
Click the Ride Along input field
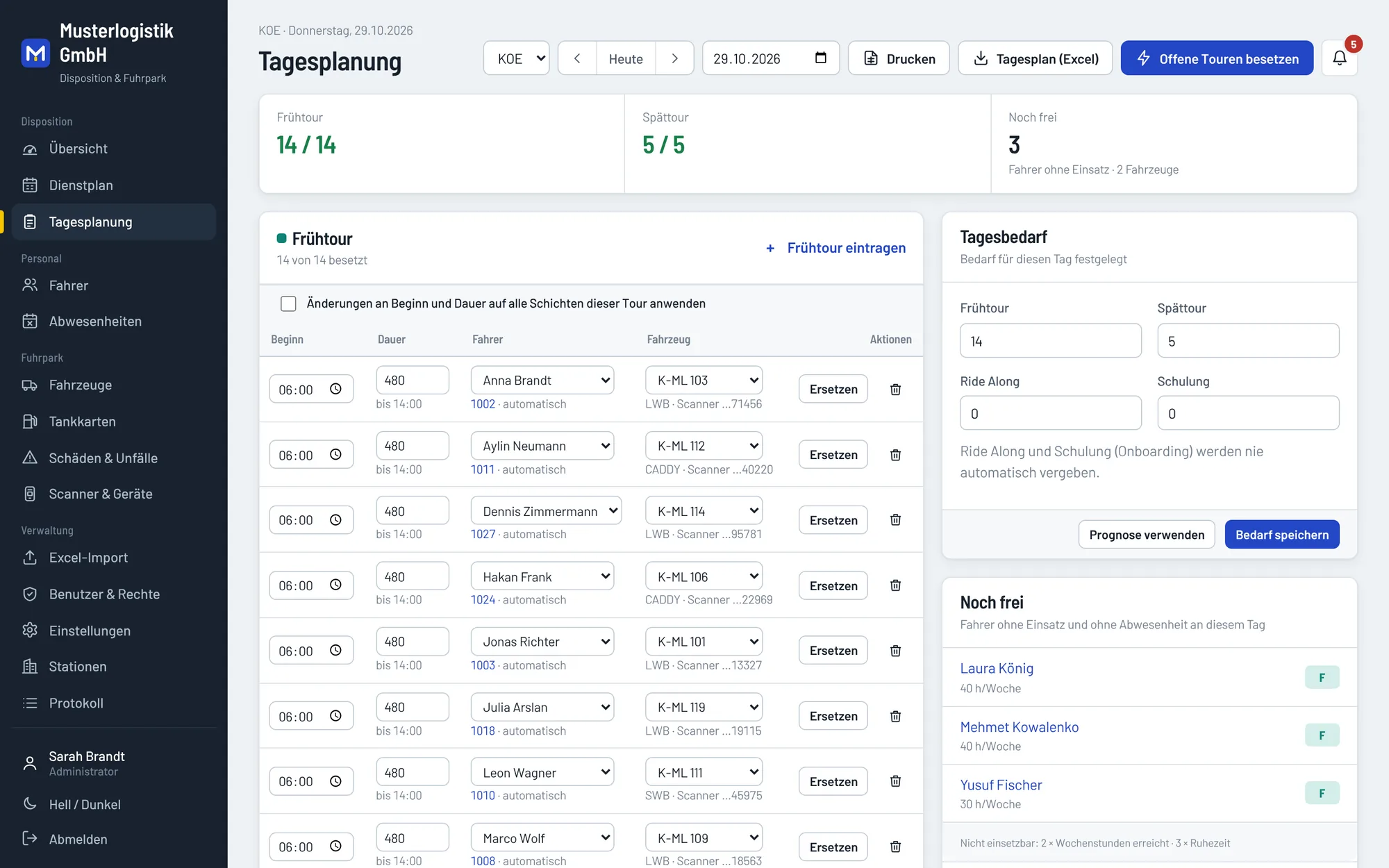pyautogui.click(x=1050, y=413)
